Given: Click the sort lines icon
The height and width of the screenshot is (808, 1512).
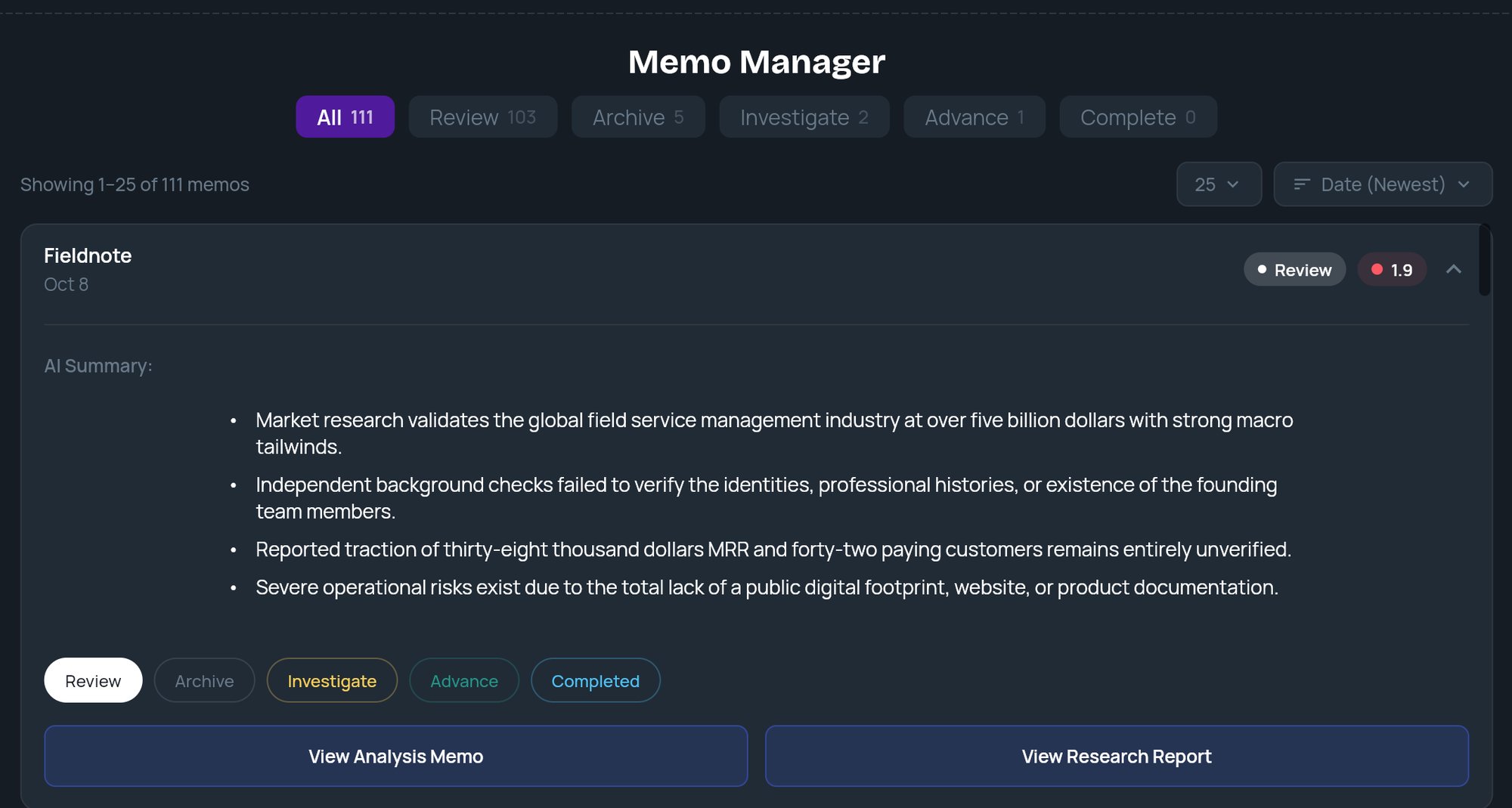Looking at the screenshot, I should [1301, 184].
